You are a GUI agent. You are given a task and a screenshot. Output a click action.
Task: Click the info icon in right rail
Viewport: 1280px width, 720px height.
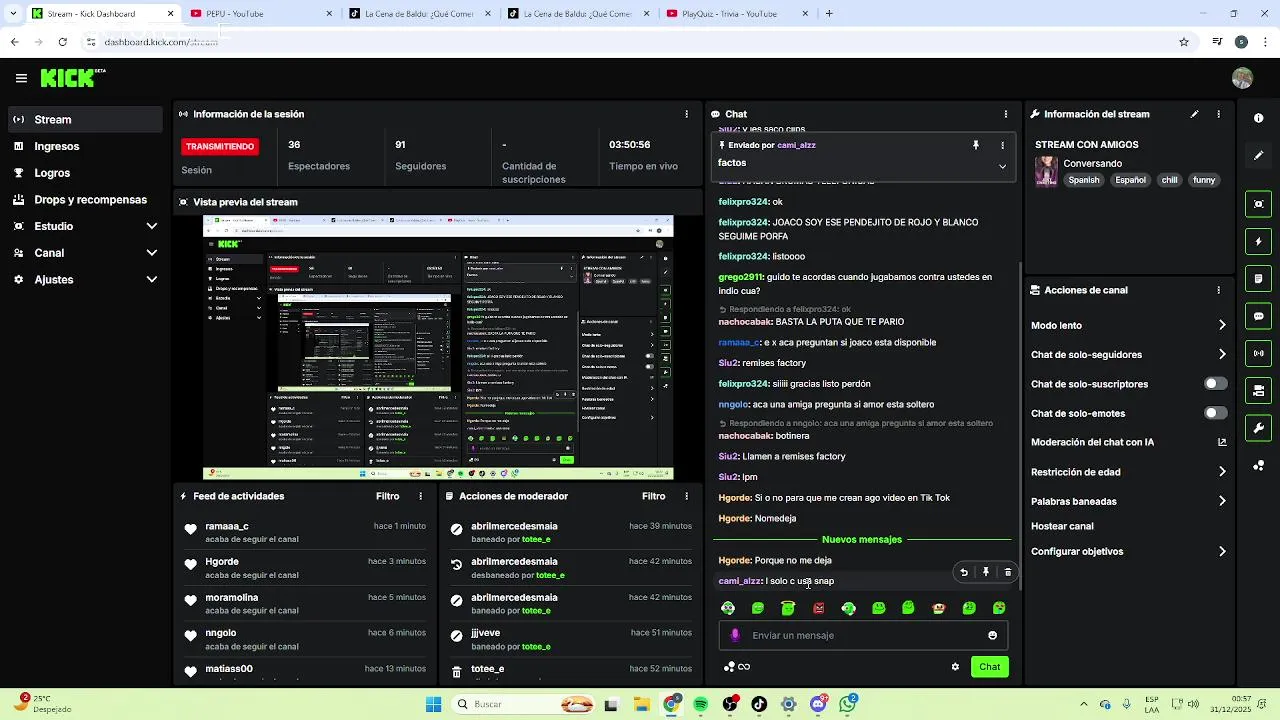1258,118
